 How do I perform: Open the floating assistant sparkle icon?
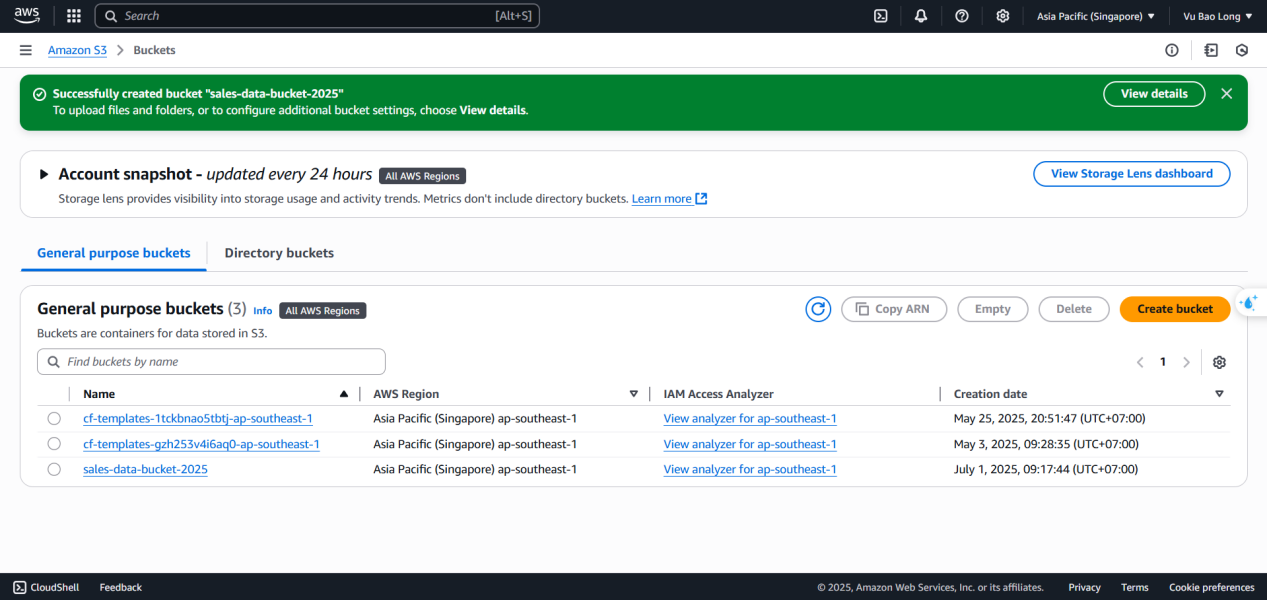[1248, 303]
